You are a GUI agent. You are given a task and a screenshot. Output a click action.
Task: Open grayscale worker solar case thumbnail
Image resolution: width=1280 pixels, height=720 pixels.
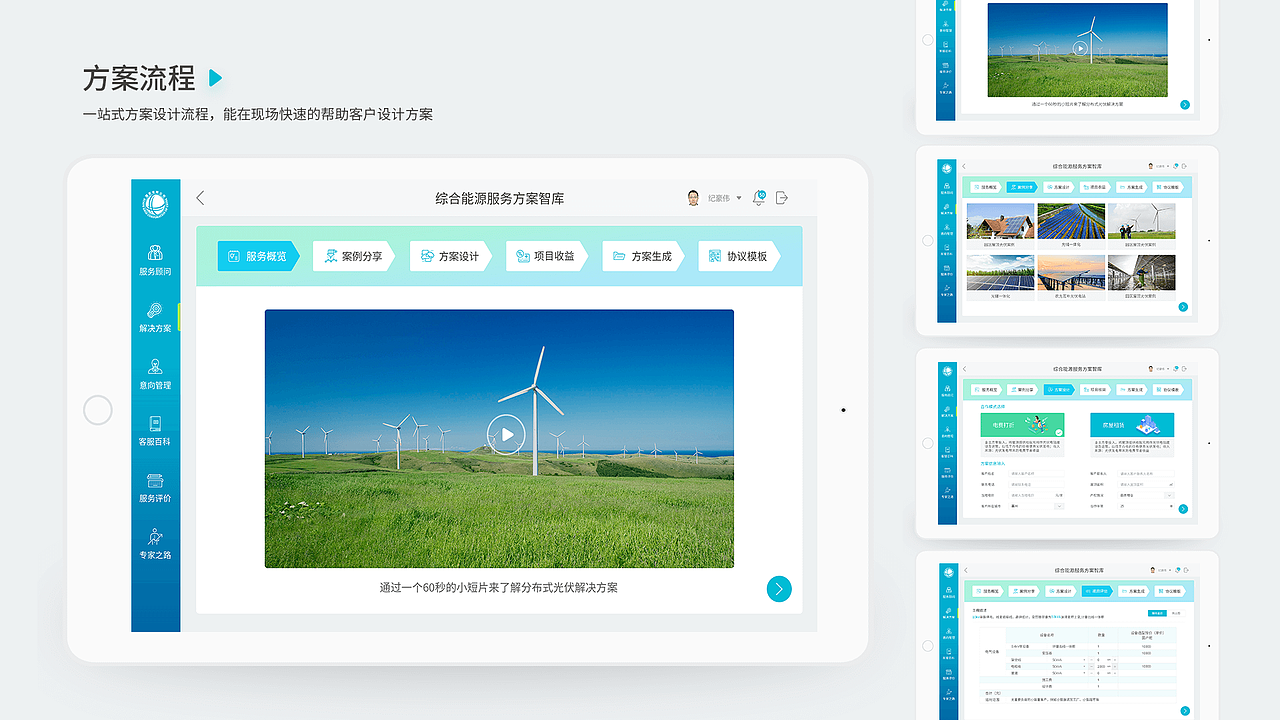click(1142, 274)
